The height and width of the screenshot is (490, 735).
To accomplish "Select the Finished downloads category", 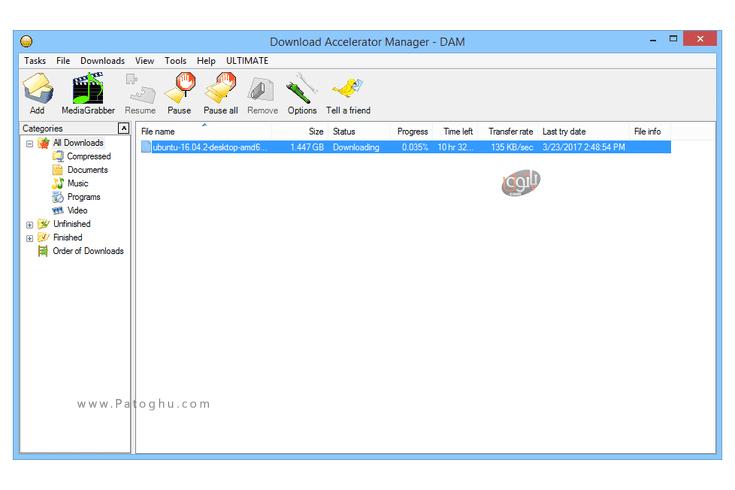I will [x=67, y=238].
